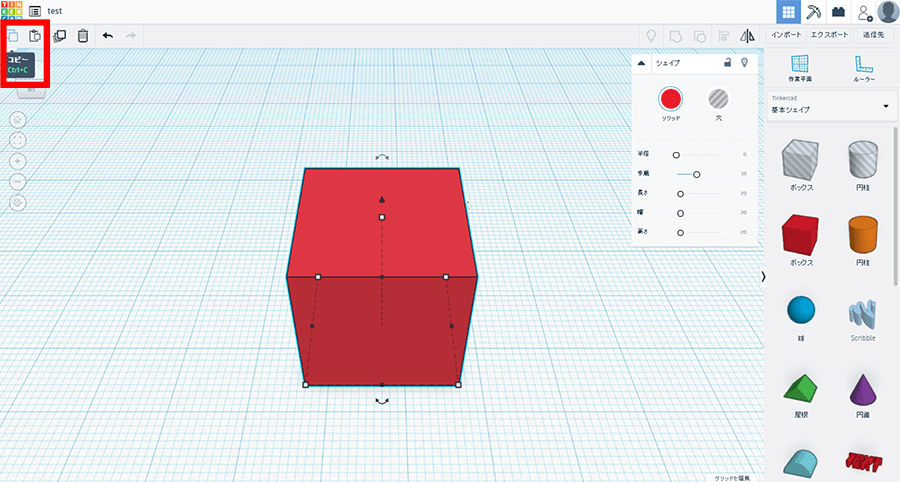Click the shapes panel vertical scrollbar
This screenshot has width=900, height=482.
[895, 207]
